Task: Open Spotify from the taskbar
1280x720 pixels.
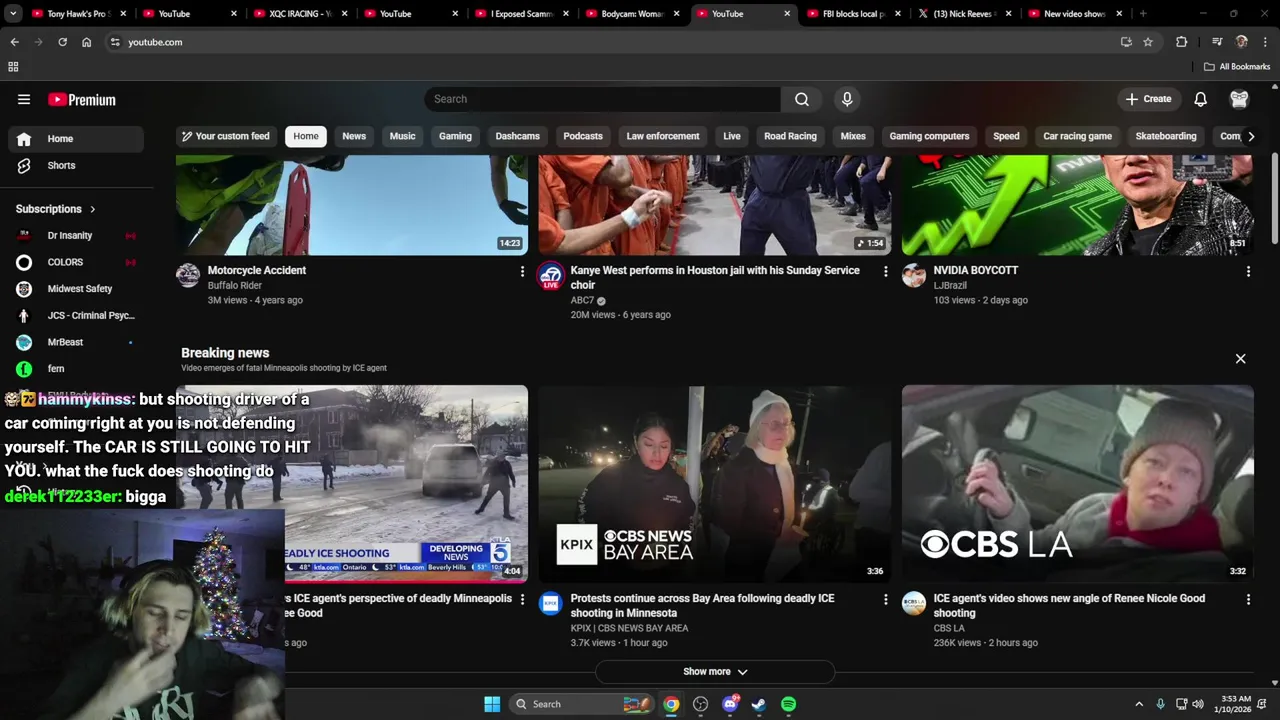Action: click(x=788, y=704)
